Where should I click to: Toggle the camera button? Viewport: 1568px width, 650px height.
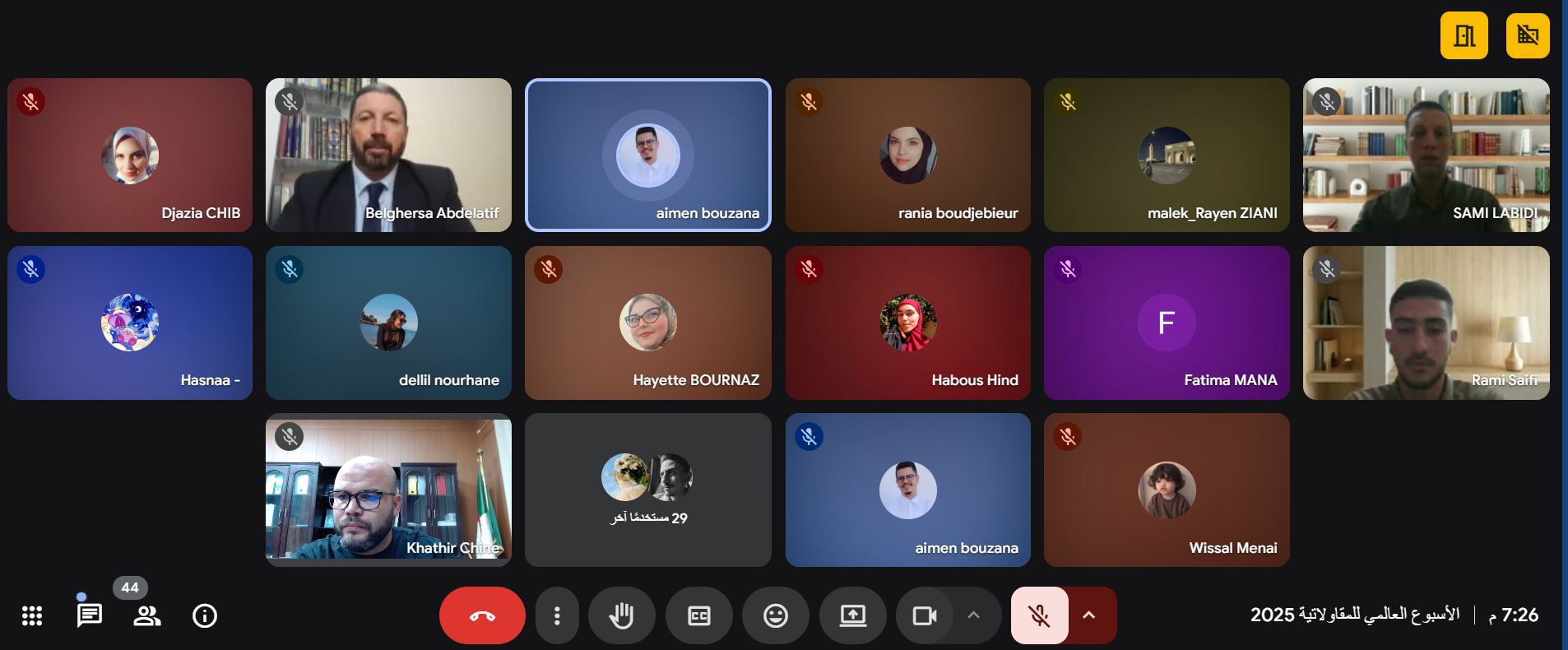925,615
